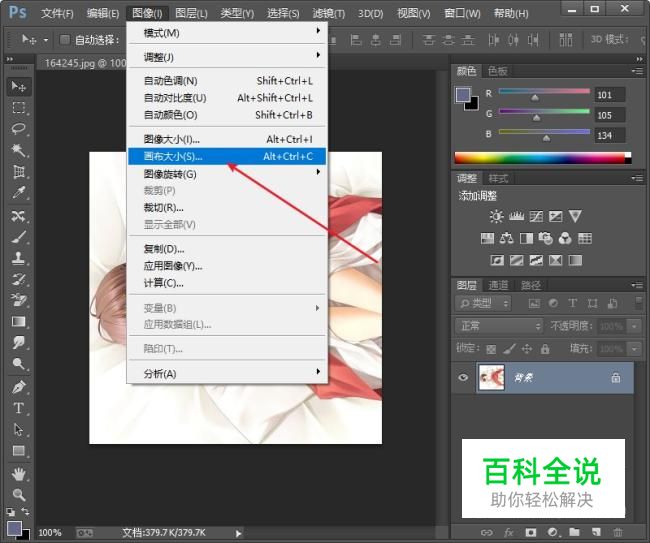
Task: Create new group folder in Layers panel
Action: (574, 532)
